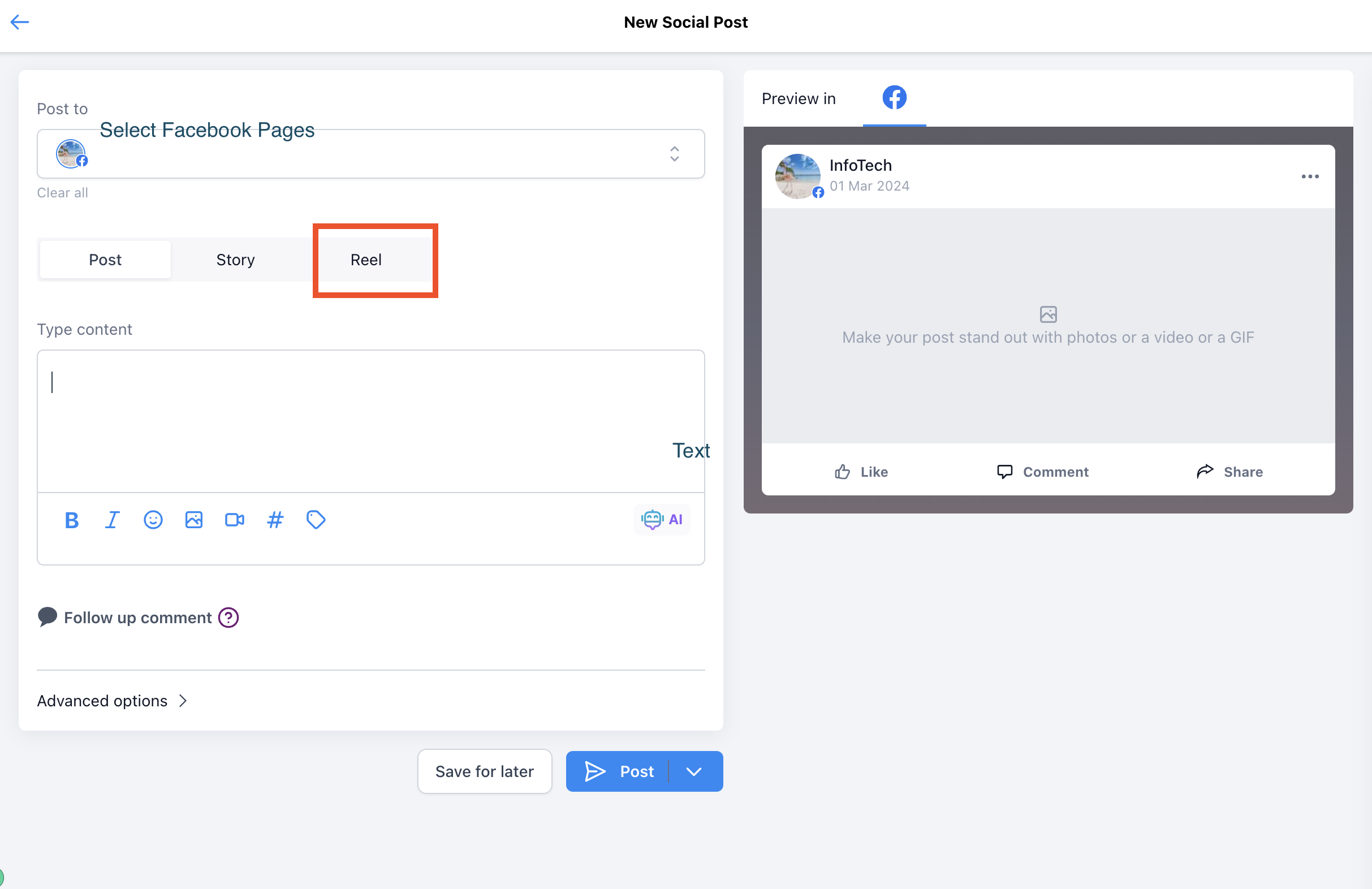The height and width of the screenshot is (889, 1372).
Task: Select the Post type tab
Action: pyautogui.click(x=105, y=260)
